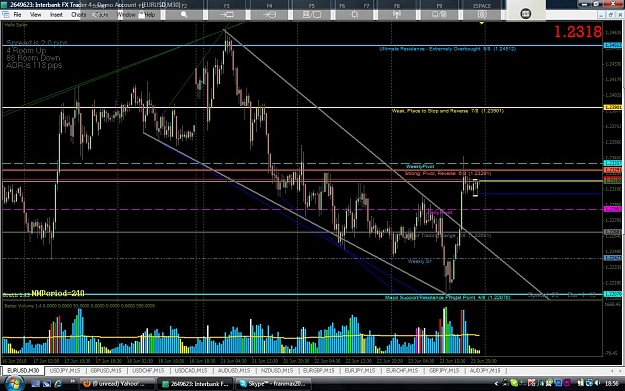
Task: Select the Weekly S1 label
Action: [x=419, y=261]
